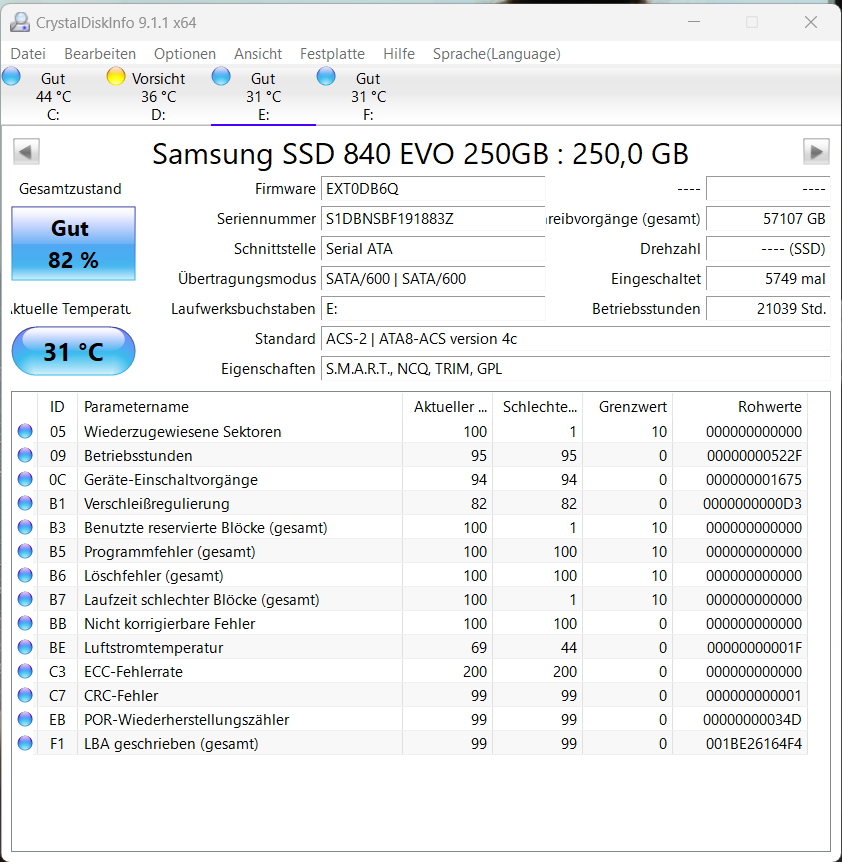Click raw value 001BE26164F4
Viewport: 842px width, 862px height.
(754, 744)
